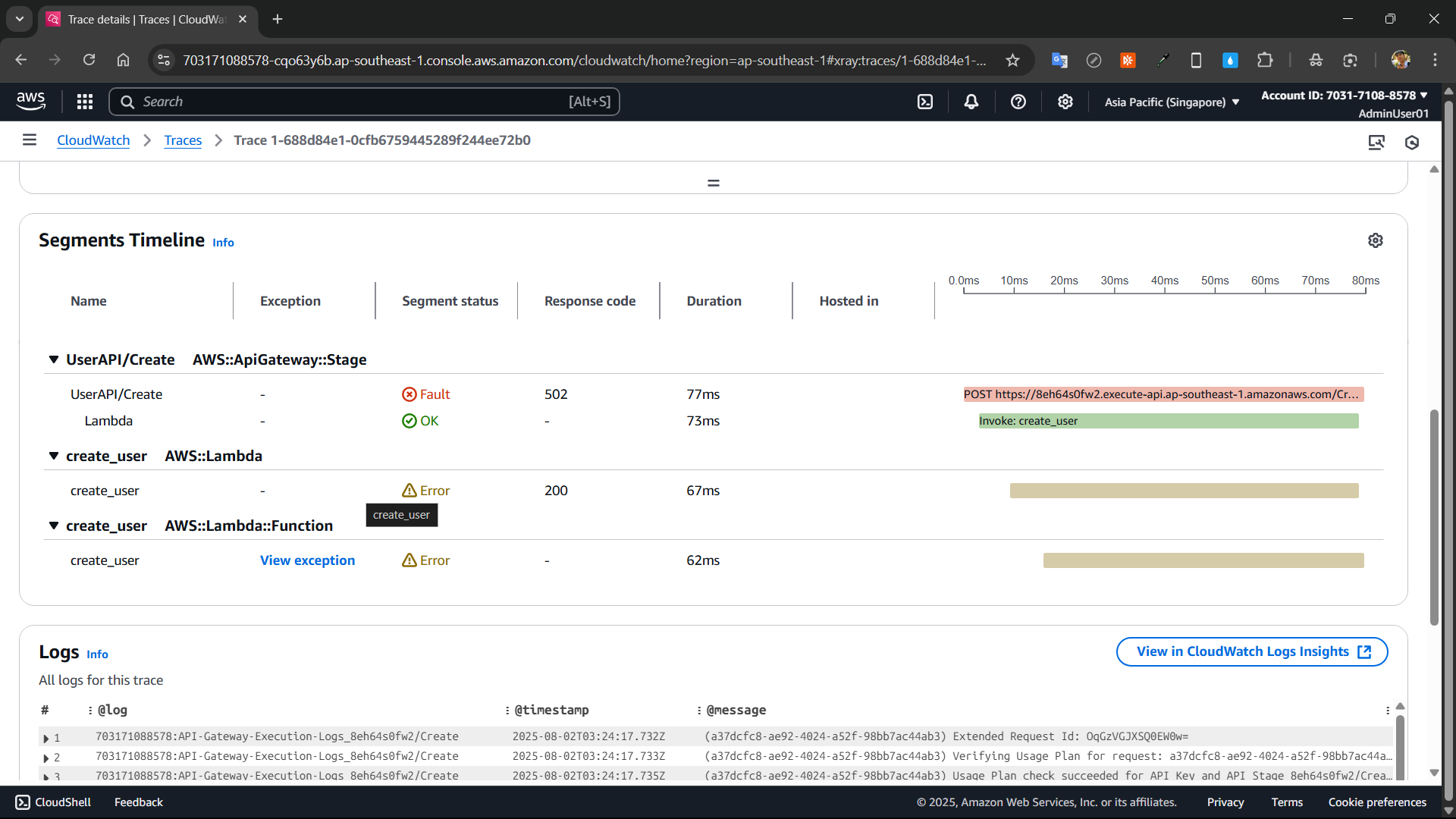Viewport: 1456px width, 819px height.
Task: Focus the AWS Search input field
Action: 364,102
